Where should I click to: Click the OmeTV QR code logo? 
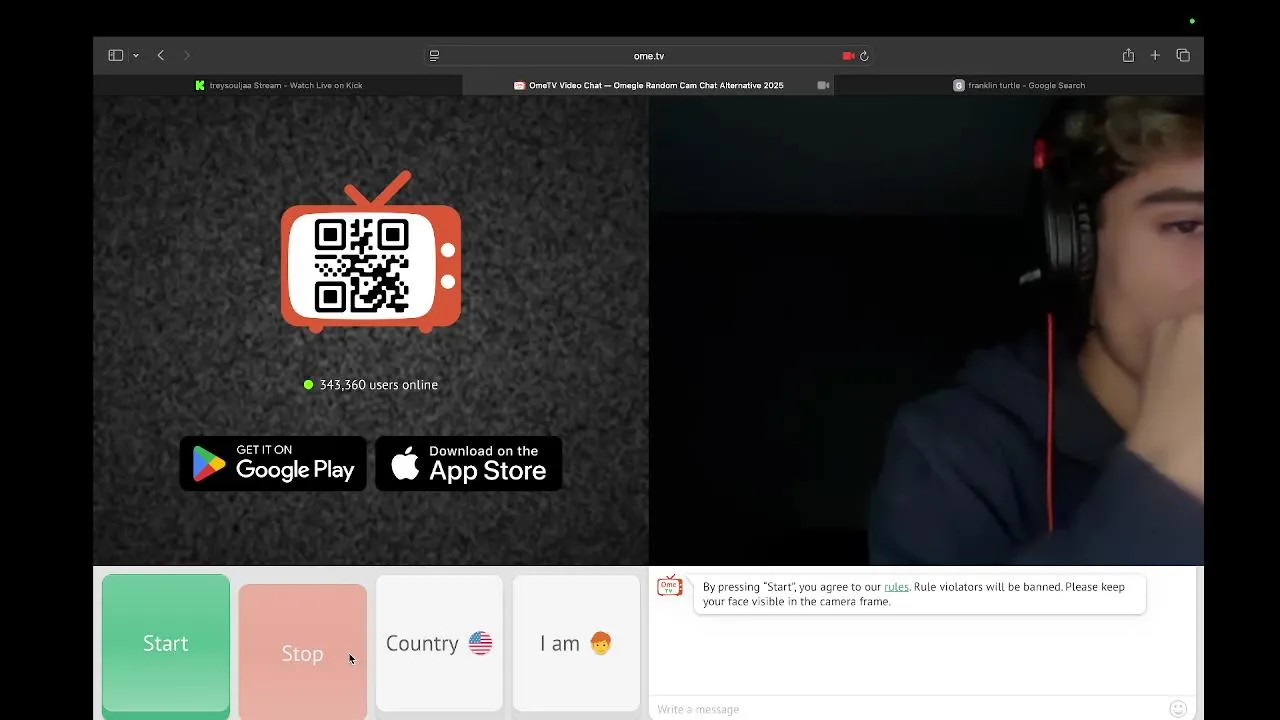(371, 252)
